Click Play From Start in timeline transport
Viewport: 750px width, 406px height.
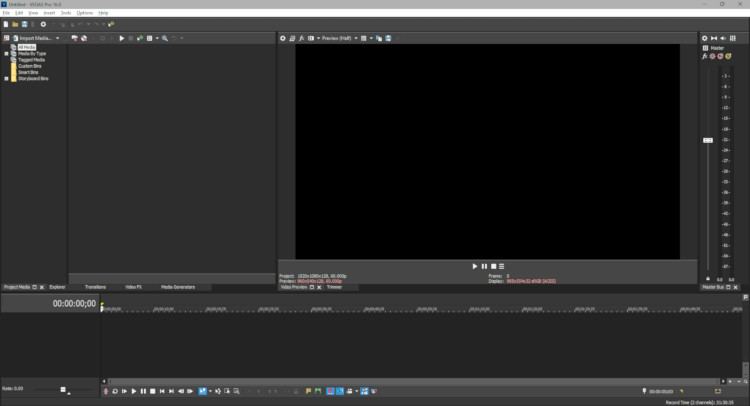124,391
